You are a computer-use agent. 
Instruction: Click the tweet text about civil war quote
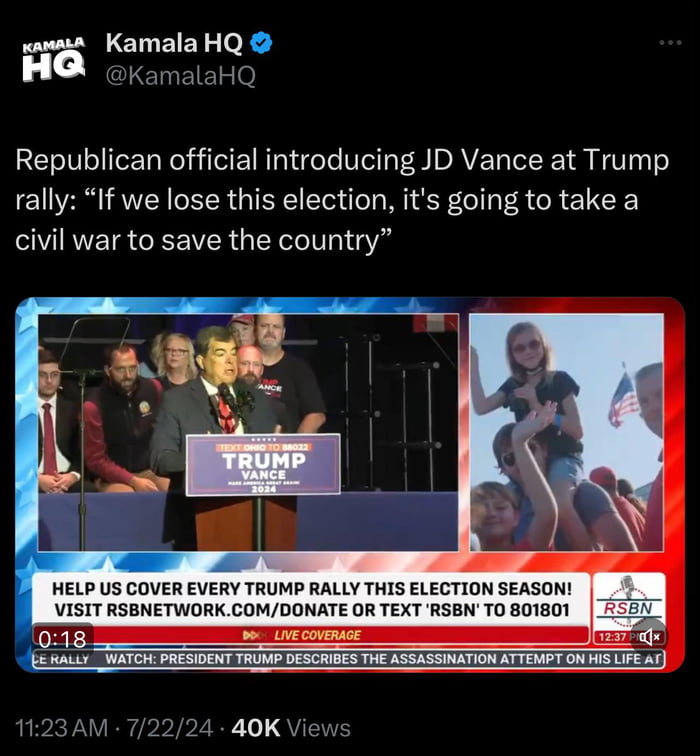[342, 200]
